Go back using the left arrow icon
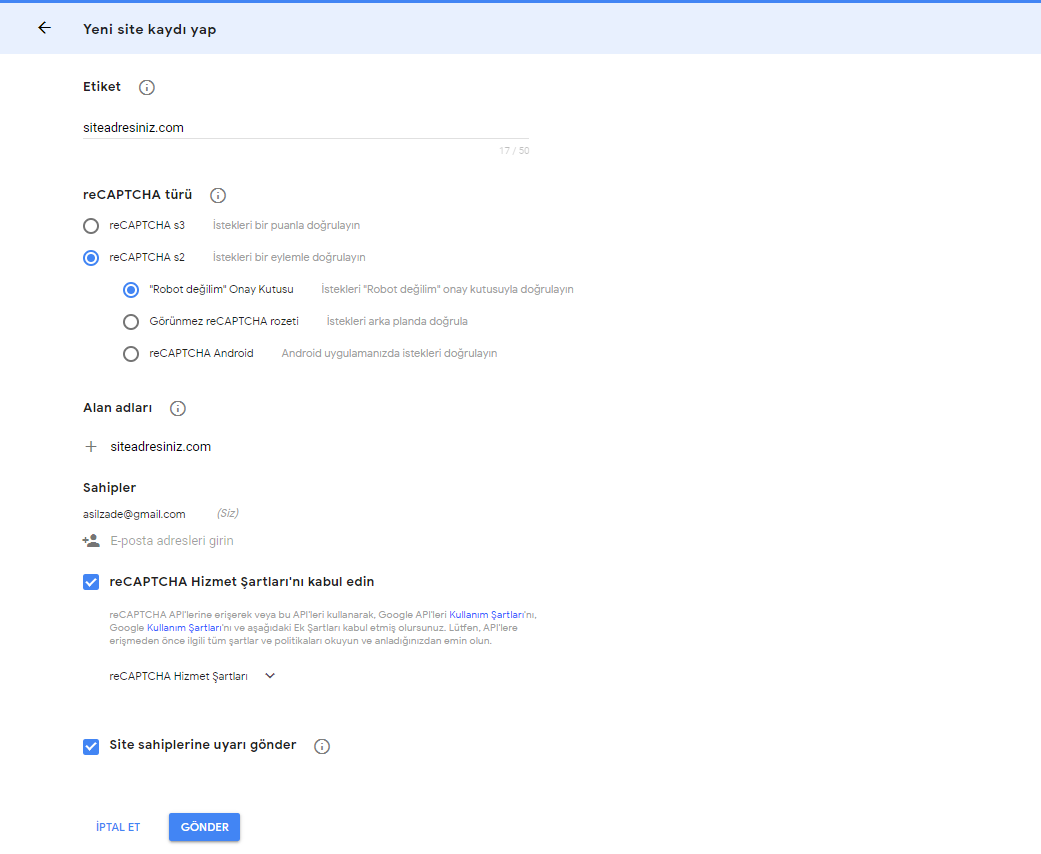The width and height of the screenshot is (1041, 854). pyautogui.click(x=44, y=28)
